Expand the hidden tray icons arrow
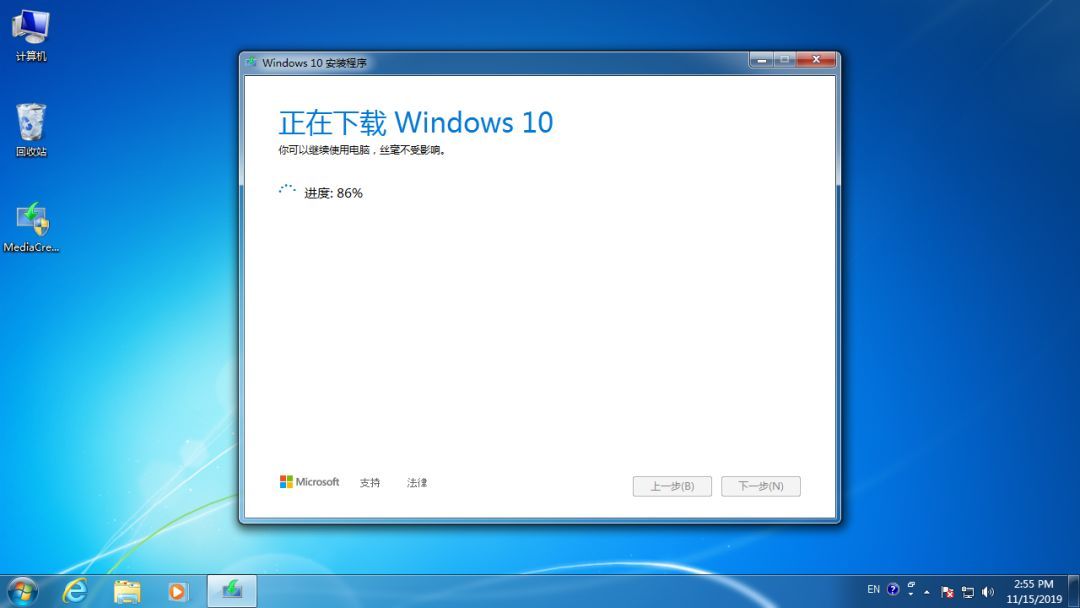Screen dimensions: 1080x608 point(926,592)
